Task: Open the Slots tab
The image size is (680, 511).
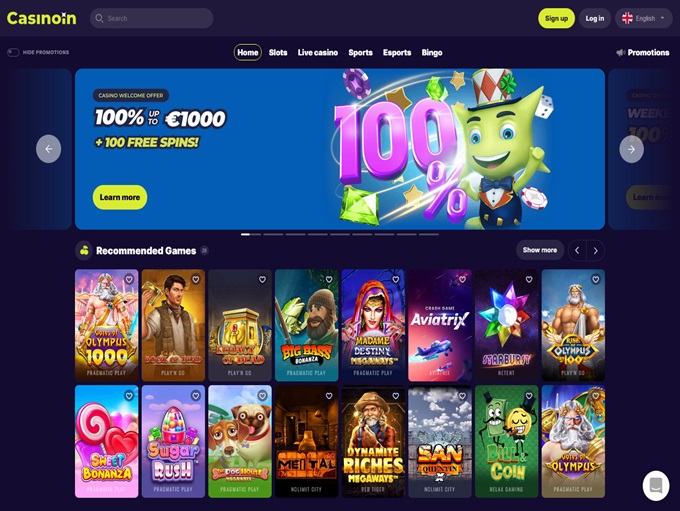Action: 278,52
